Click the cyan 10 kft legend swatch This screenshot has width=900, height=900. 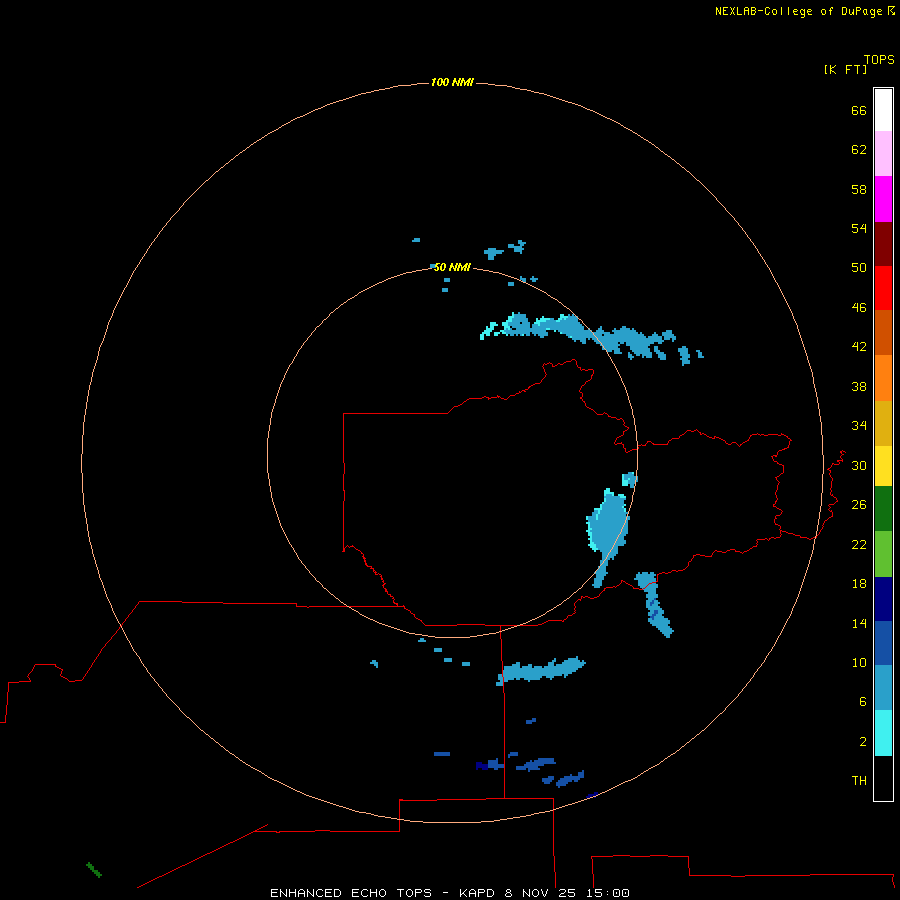click(x=883, y=733)
